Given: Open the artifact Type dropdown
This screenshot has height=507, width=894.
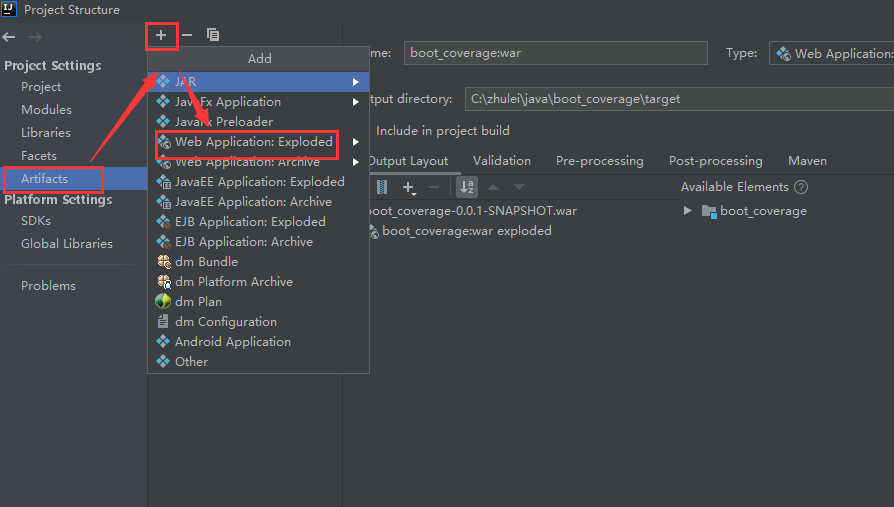Looking at the screenshot, I should [x=832, y=54].
